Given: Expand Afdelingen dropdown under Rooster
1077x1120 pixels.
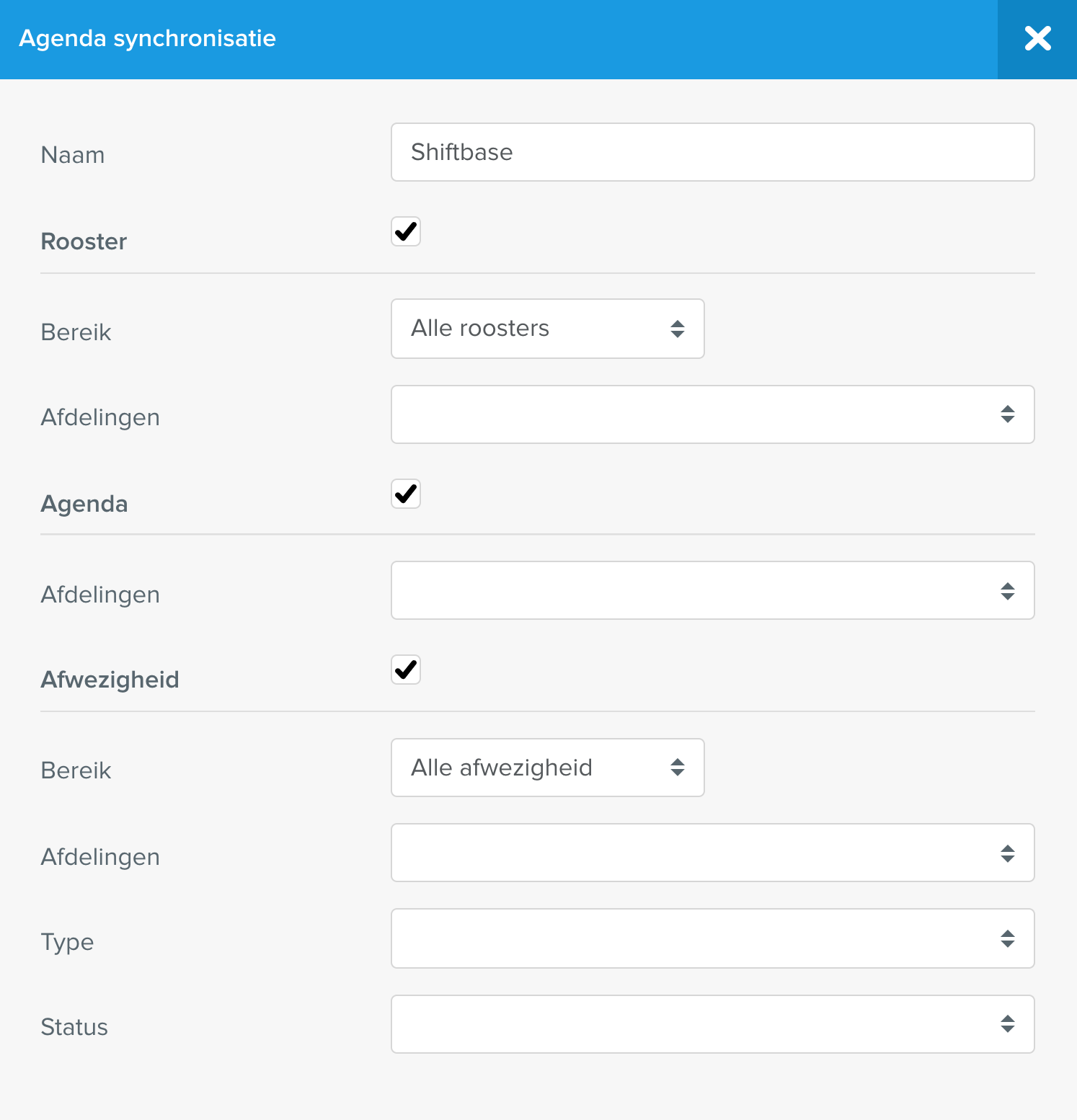Looking at the screenshot, I should [x=713, y=414].
